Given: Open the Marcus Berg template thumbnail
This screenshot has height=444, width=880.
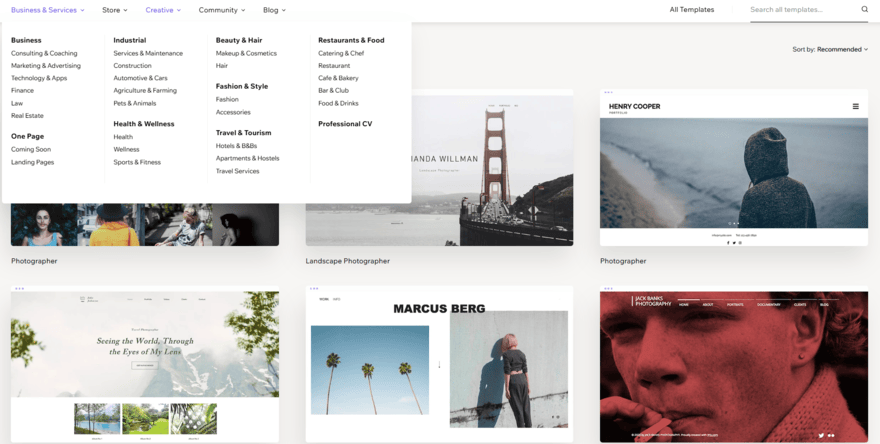Looking at the screenshot, I should point(439,365).
